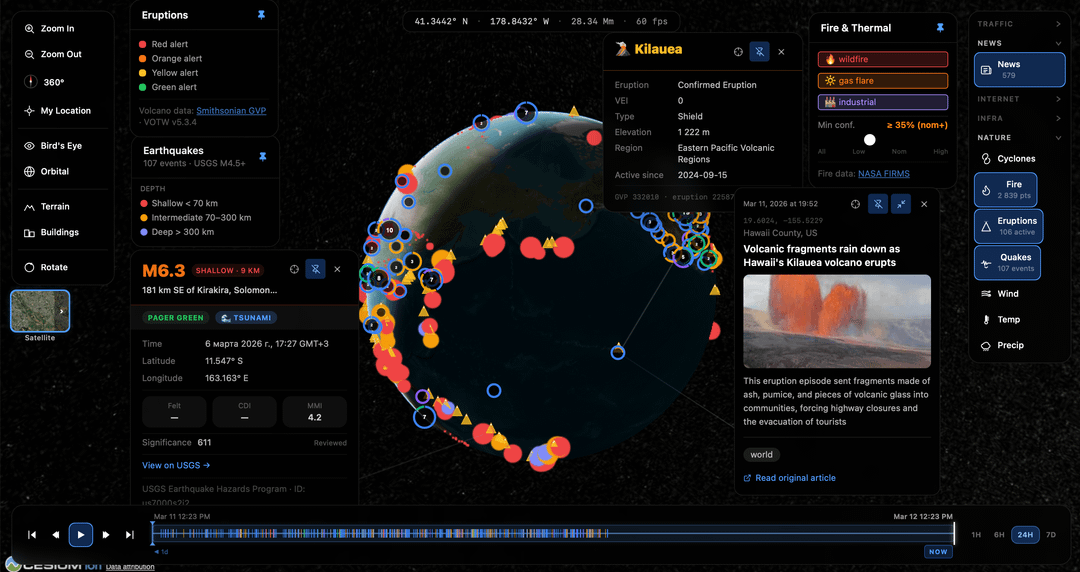Viewport: 1080px width, 572px height.
Task: Open the View on USGS link
Action: click(176, 465)
